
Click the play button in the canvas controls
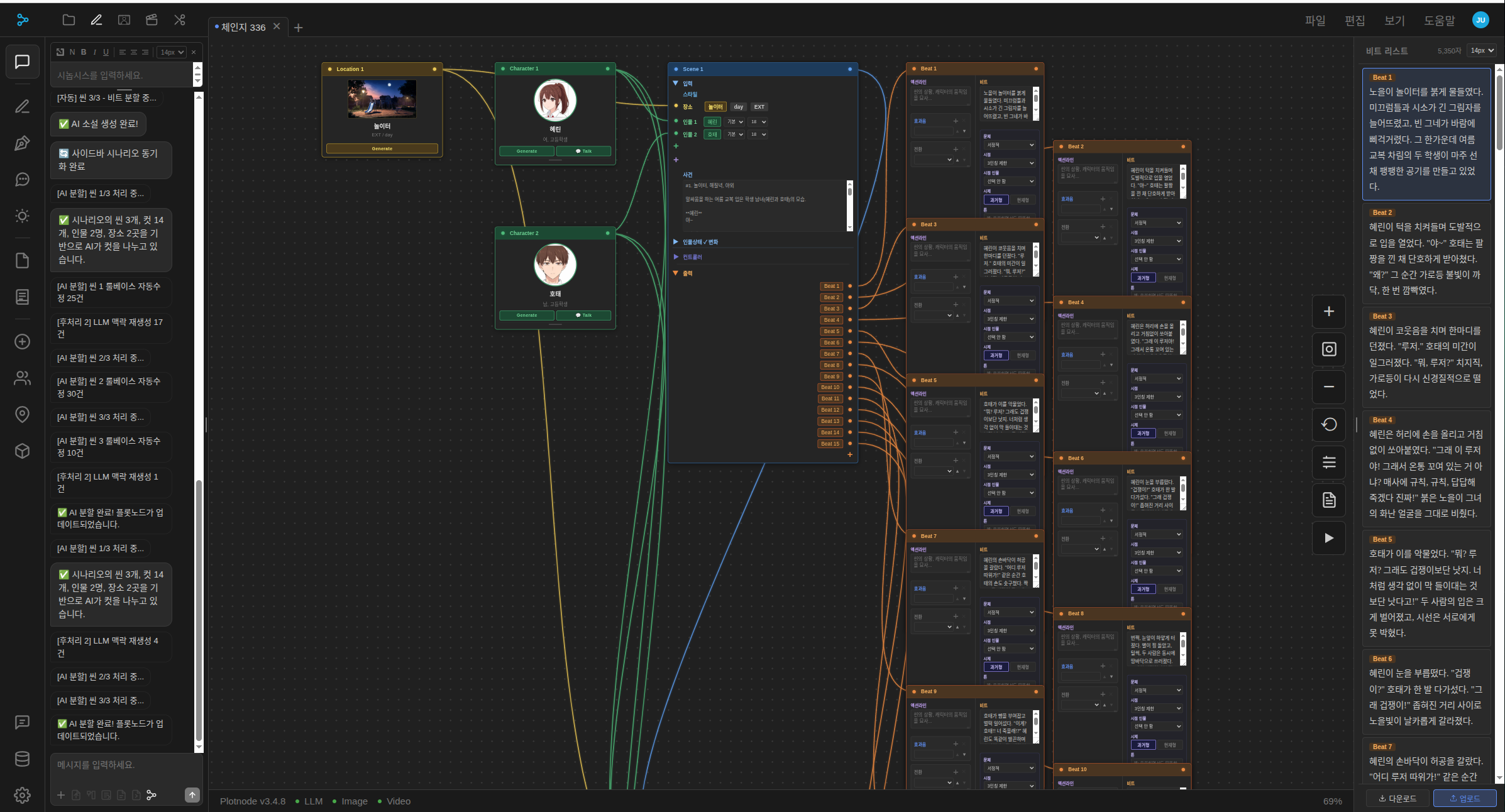click(1329, 538)
